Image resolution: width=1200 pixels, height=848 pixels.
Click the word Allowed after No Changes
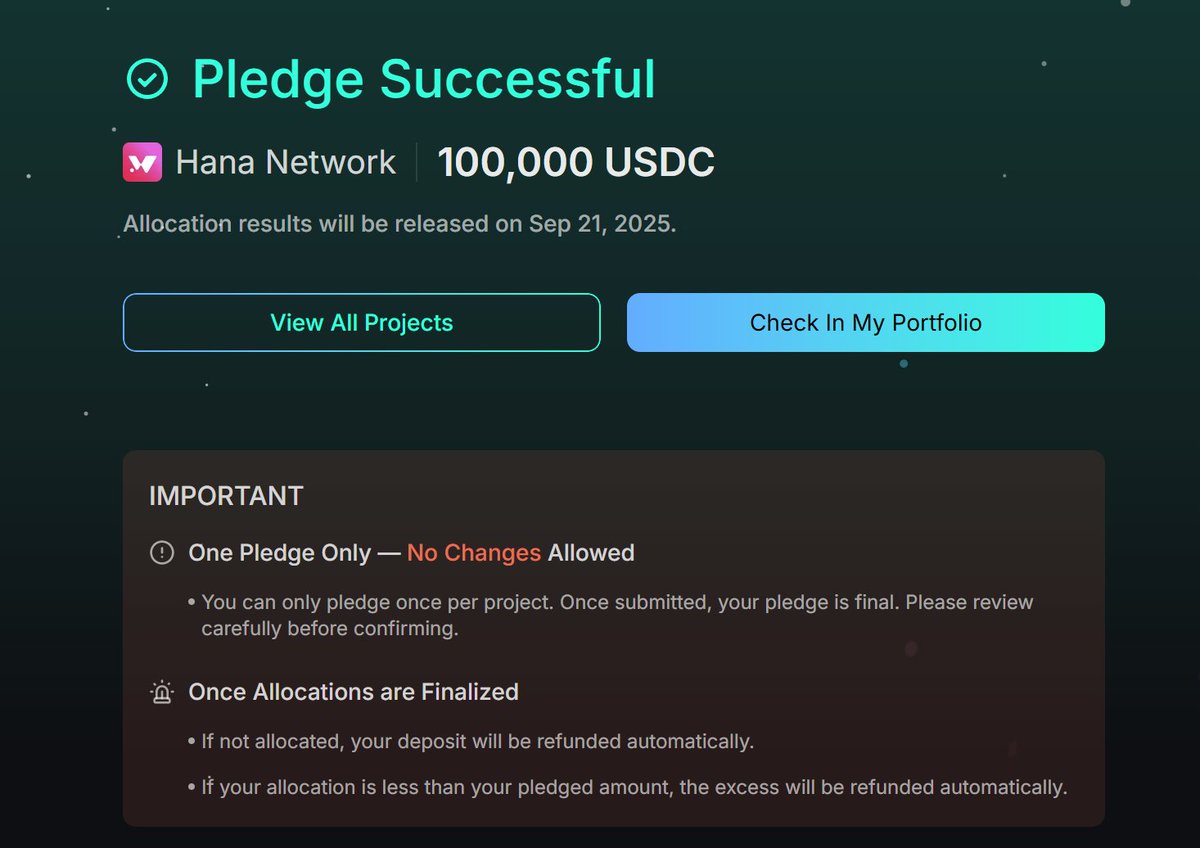[x=591, y=552]
